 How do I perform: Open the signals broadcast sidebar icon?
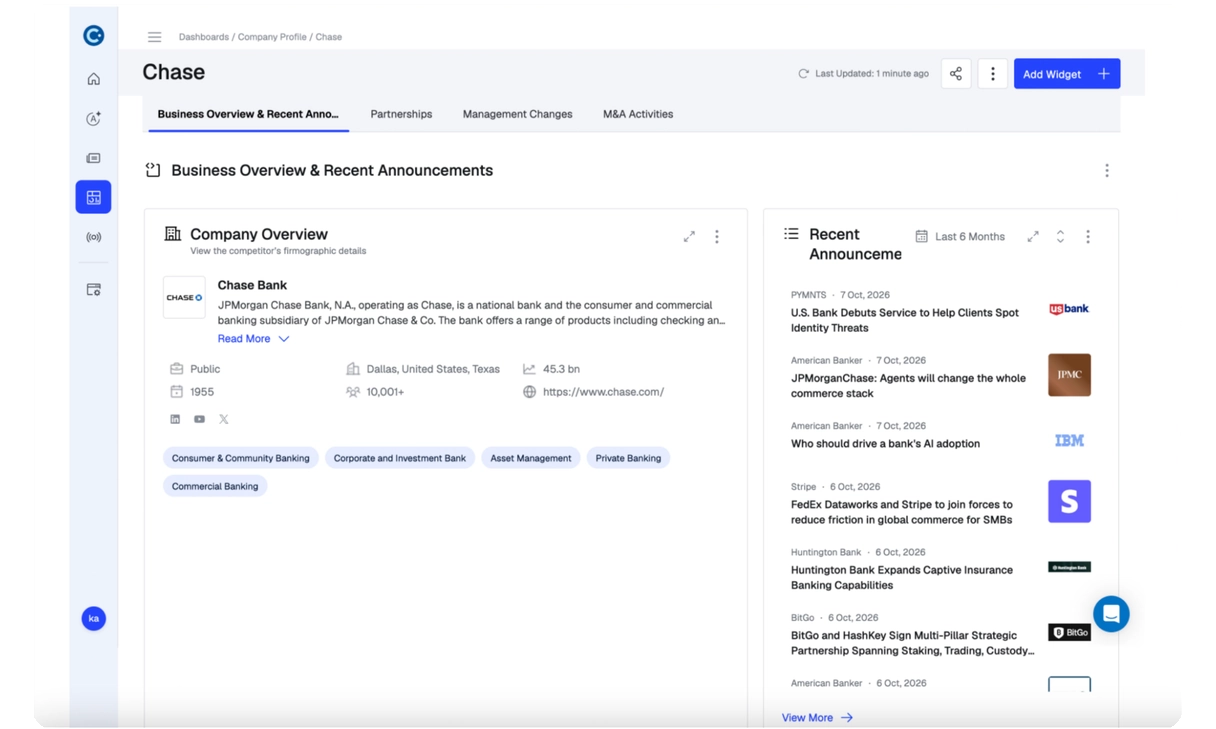click(x=93, y=237)
